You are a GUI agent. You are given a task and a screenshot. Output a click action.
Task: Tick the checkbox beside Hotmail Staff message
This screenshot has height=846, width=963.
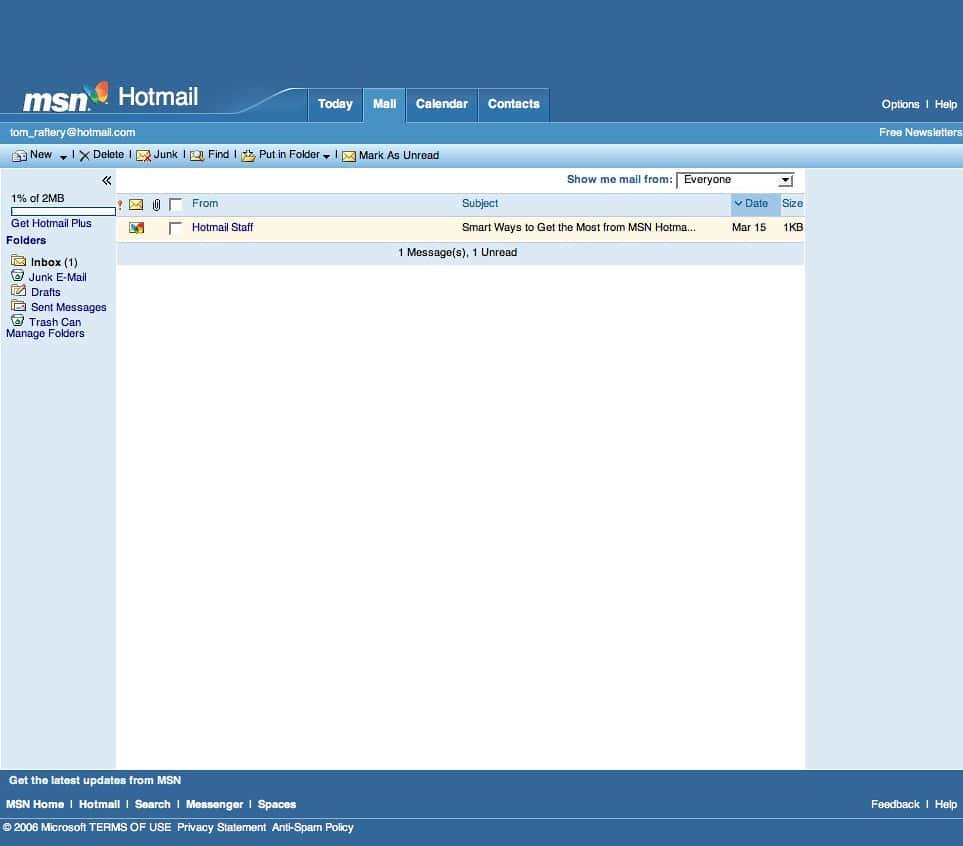(x=176, y=229)
